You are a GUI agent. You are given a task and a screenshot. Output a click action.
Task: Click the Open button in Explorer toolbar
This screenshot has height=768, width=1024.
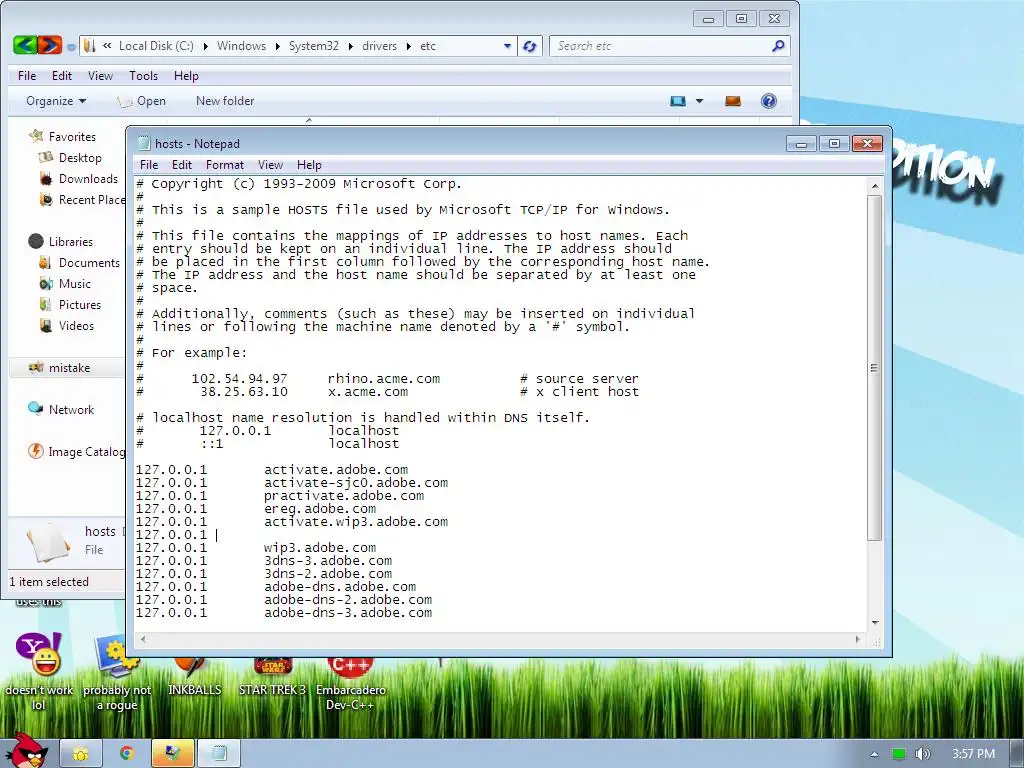(x=142, y=101)
